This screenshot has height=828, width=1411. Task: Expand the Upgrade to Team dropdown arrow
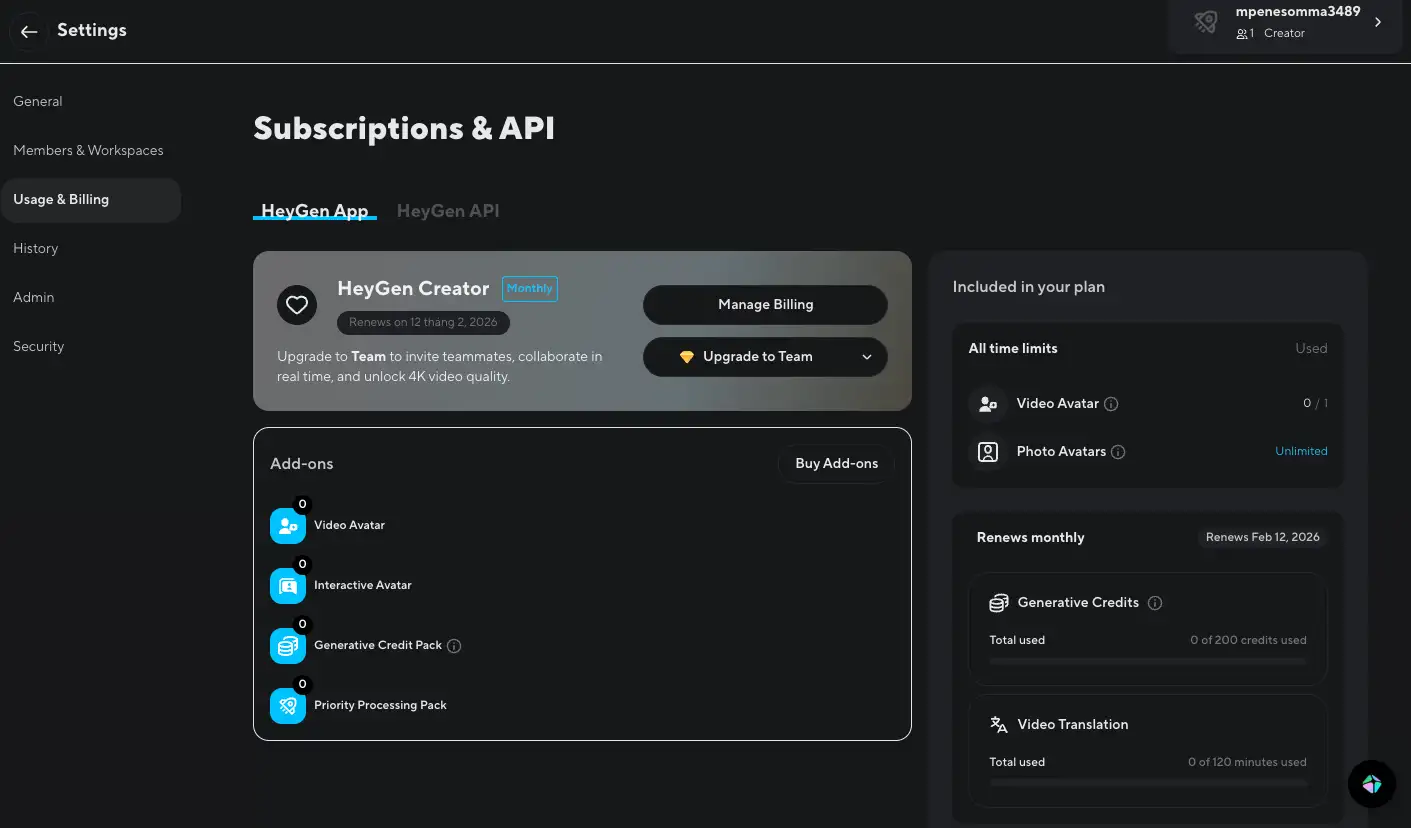coord(867,357)
